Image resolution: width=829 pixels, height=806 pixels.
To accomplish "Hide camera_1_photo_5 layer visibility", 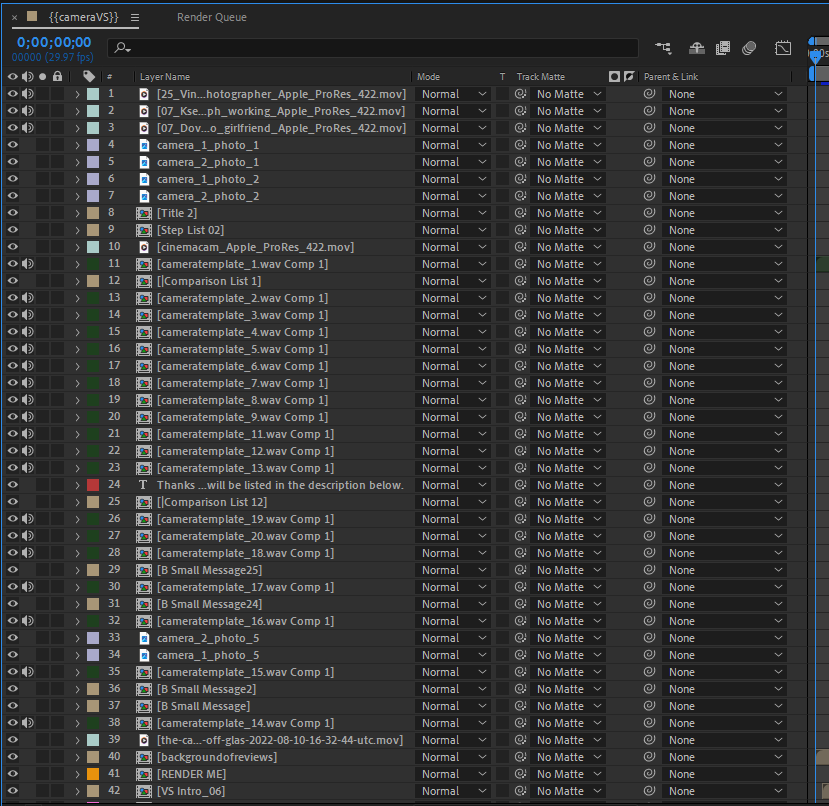I will tap(13, 655).
